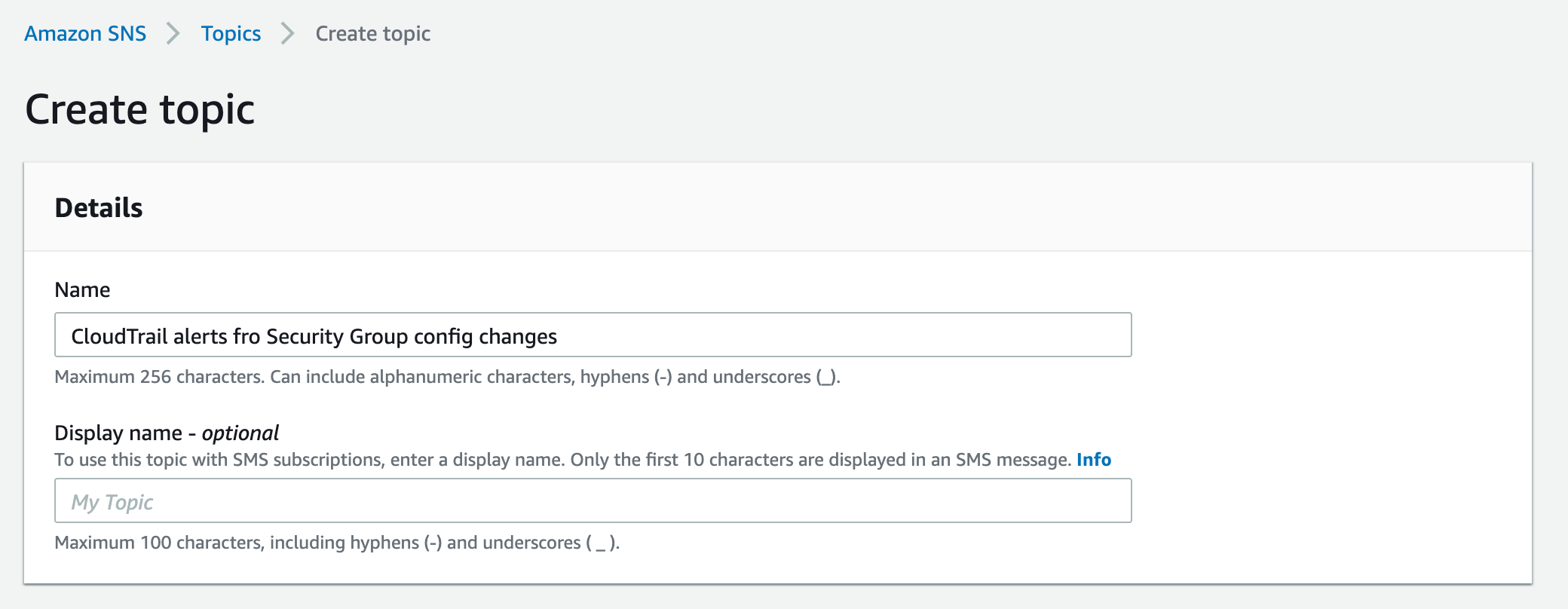Image resolution: width=1568 pixels, height=609 pixels.
Task: Click the Create topic breadcrumb text
Action: click(372, 33)
